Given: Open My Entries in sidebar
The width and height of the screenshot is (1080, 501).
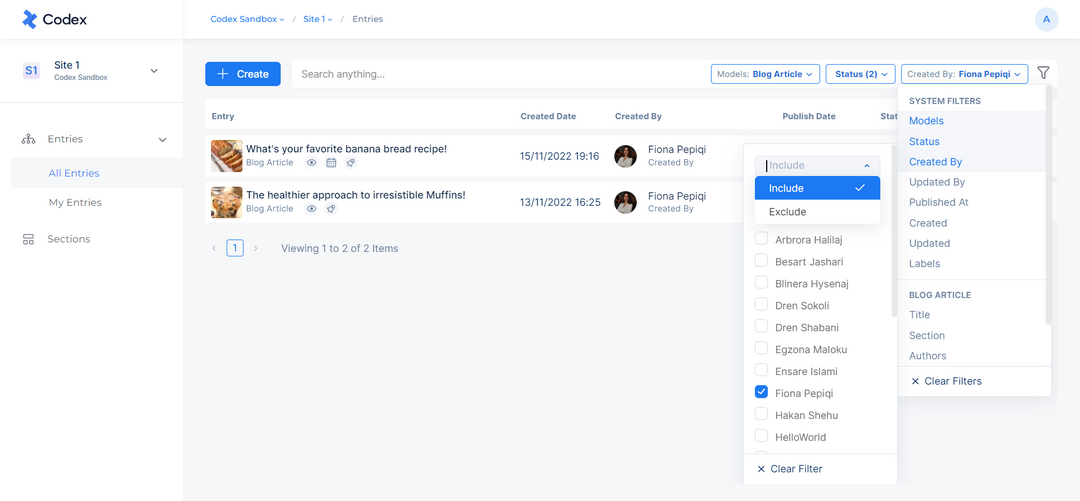Looking at the screenshot, I should tap(75, 203).
